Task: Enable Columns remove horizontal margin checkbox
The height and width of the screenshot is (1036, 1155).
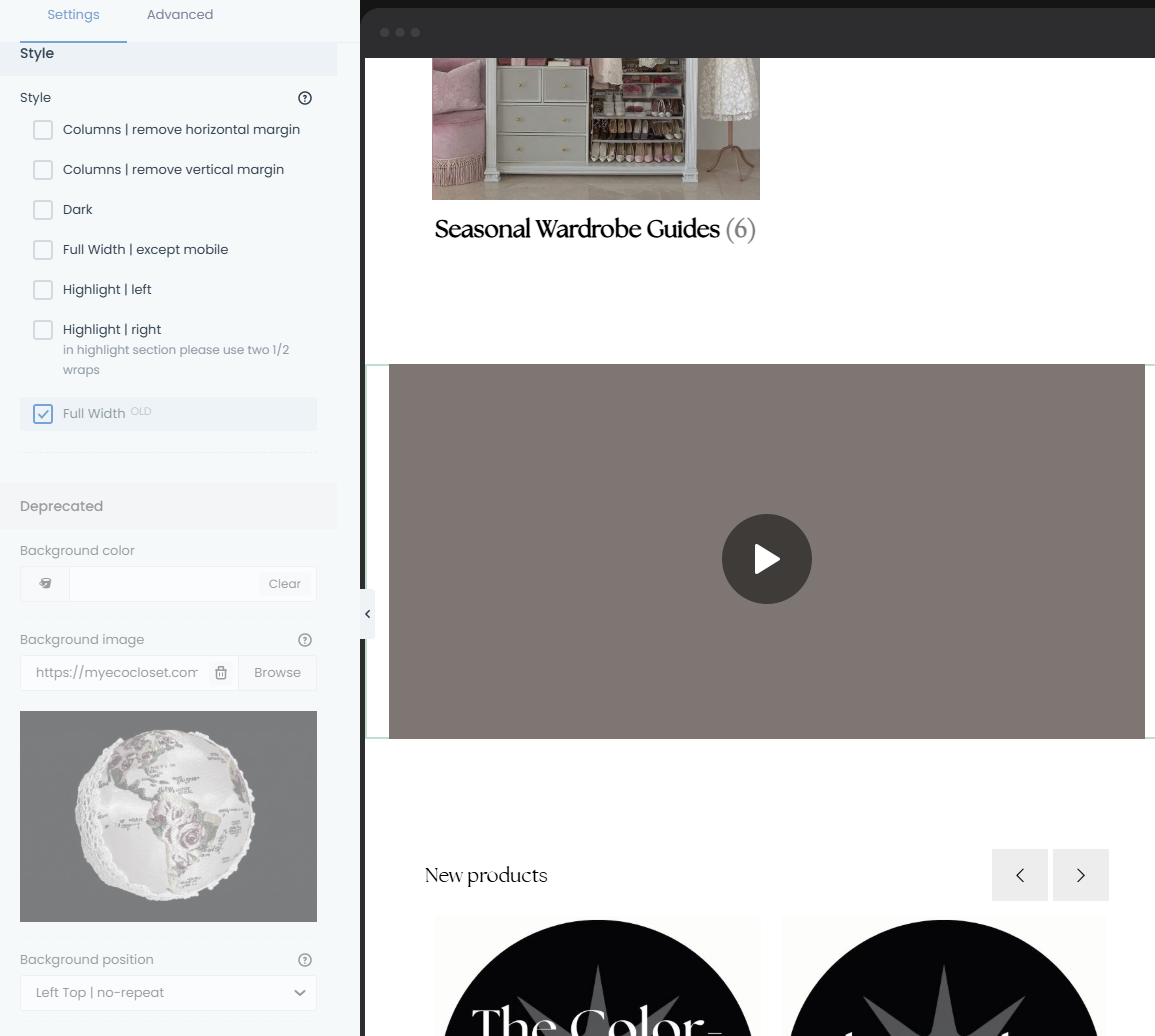Action: coord(43,130)
